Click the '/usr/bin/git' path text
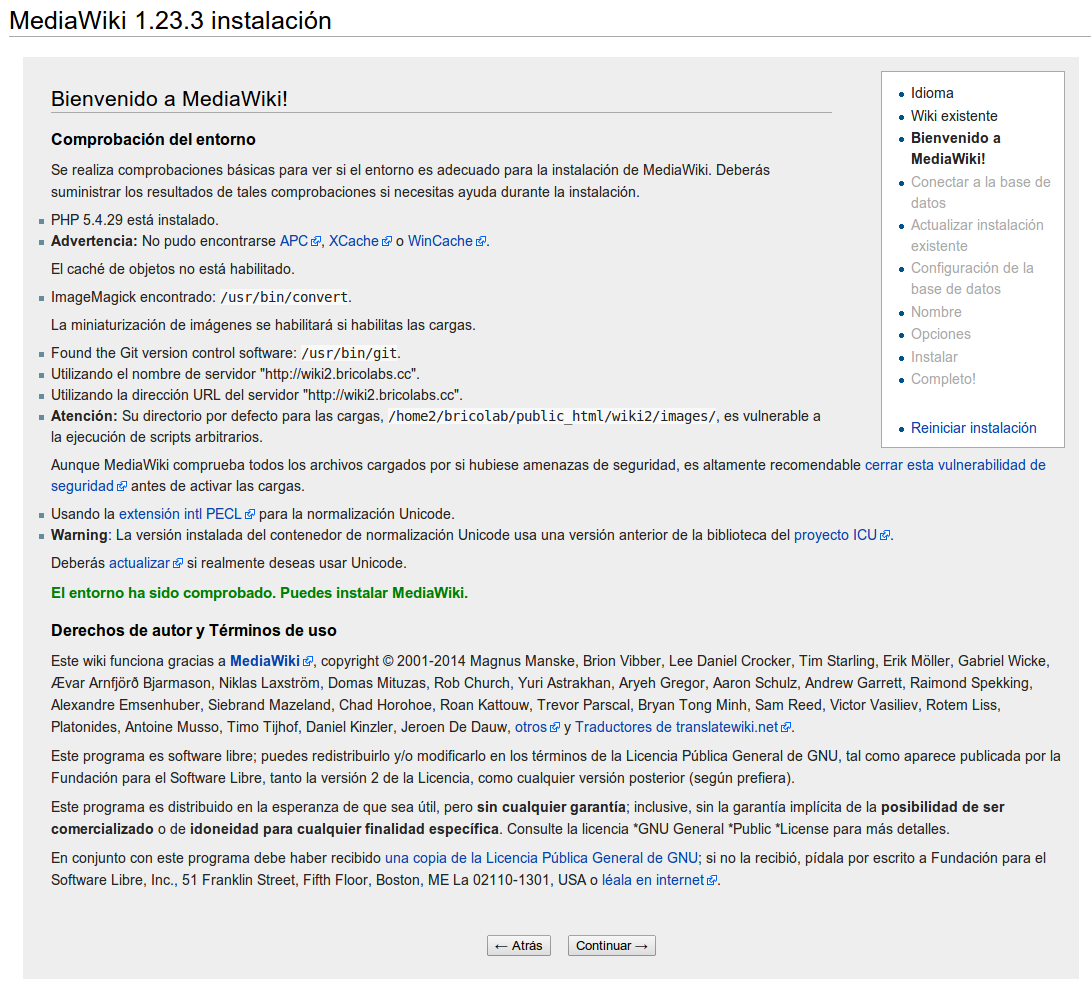Screen dimensions: 1091x990 pyautogui.click(x=349, y=353)
